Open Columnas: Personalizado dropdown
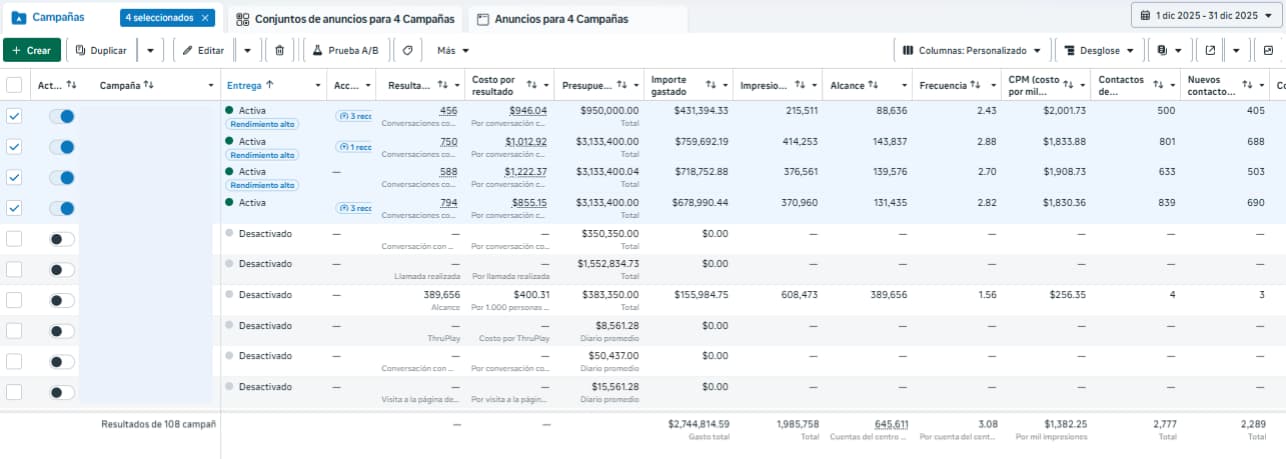This screenshot has height=459, width=1286. 971,50
